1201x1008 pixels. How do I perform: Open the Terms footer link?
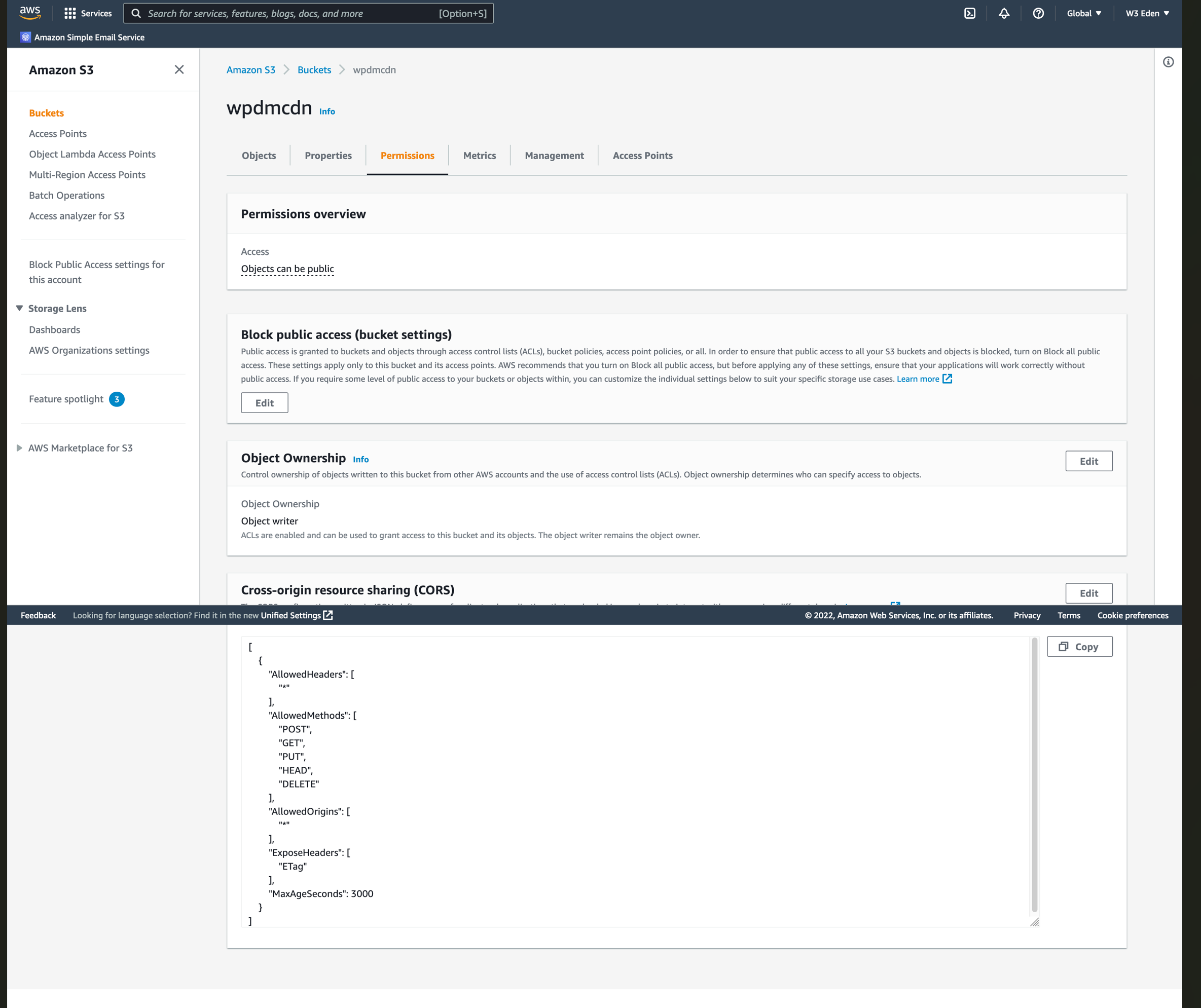tap(1069, 615)
